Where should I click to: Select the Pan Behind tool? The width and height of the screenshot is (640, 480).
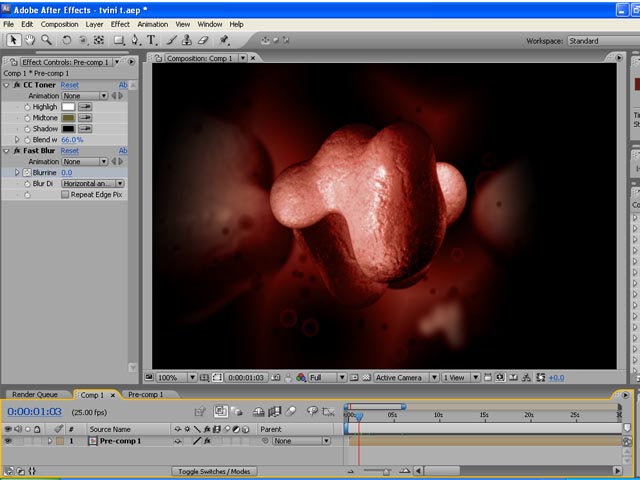(x=99, y=40)
